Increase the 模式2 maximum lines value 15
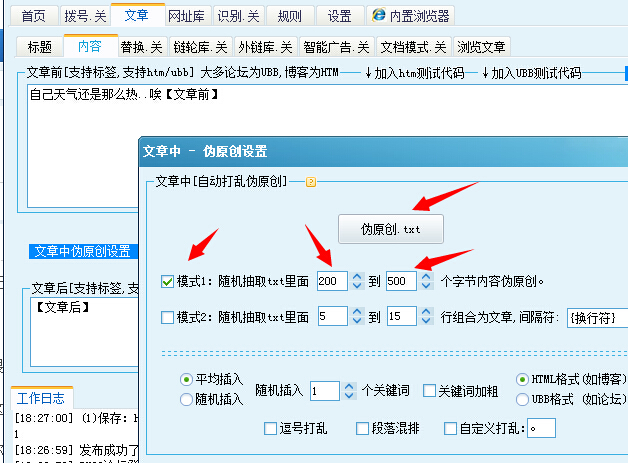The image size is (628, 463). point(426,312)
